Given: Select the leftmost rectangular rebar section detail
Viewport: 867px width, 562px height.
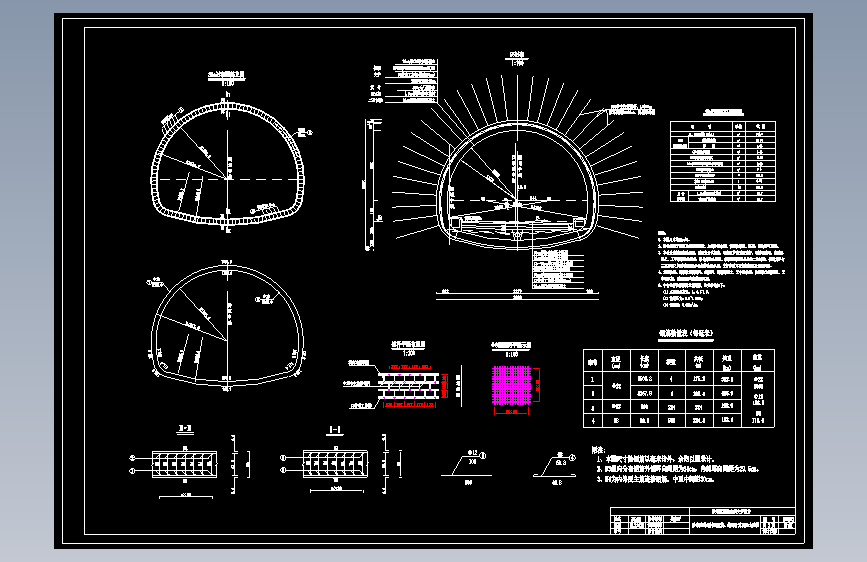Looking at the screenshot, I should click(185, 464).
